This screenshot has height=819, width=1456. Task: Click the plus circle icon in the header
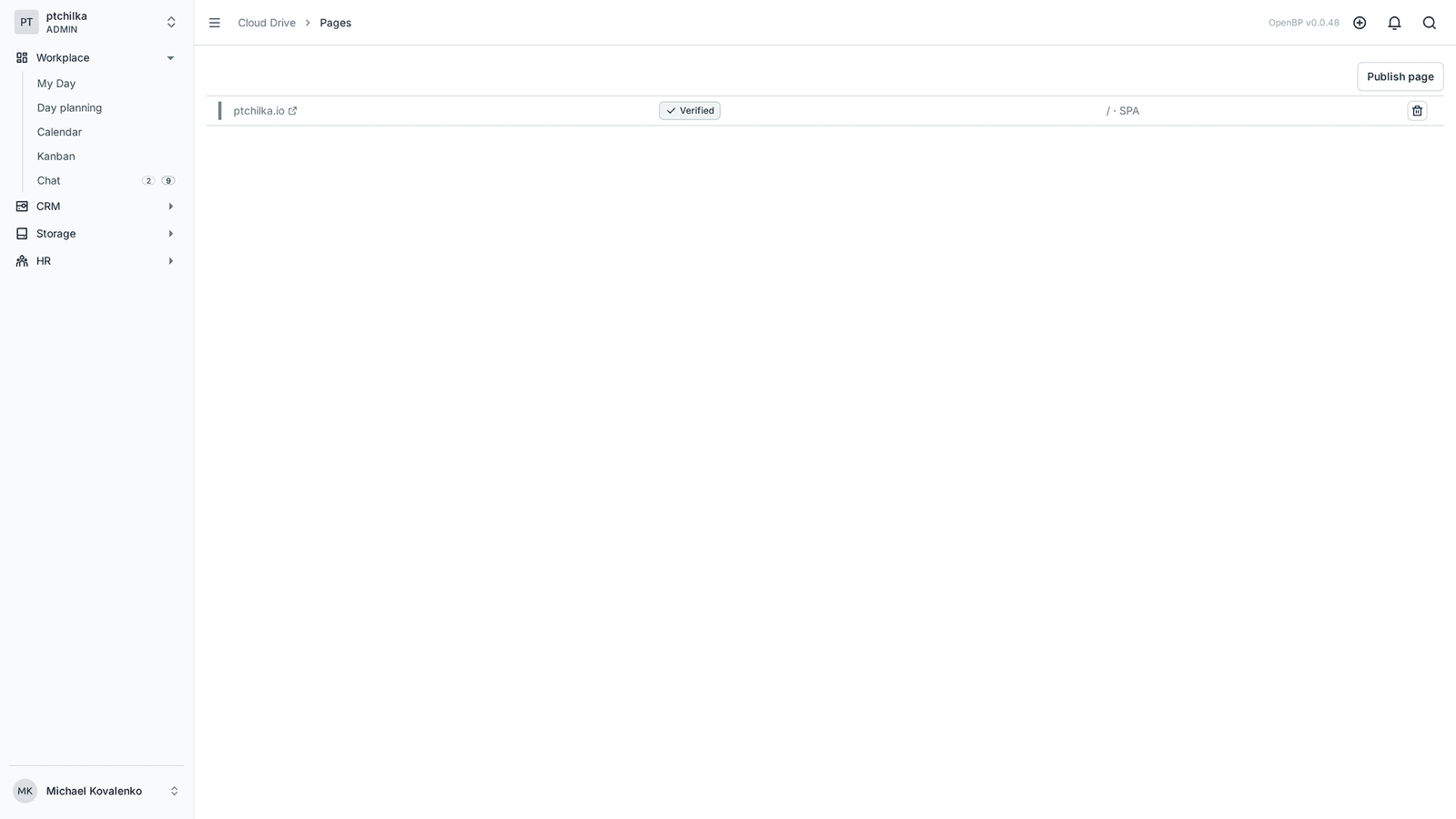(x=1360, y=23)
